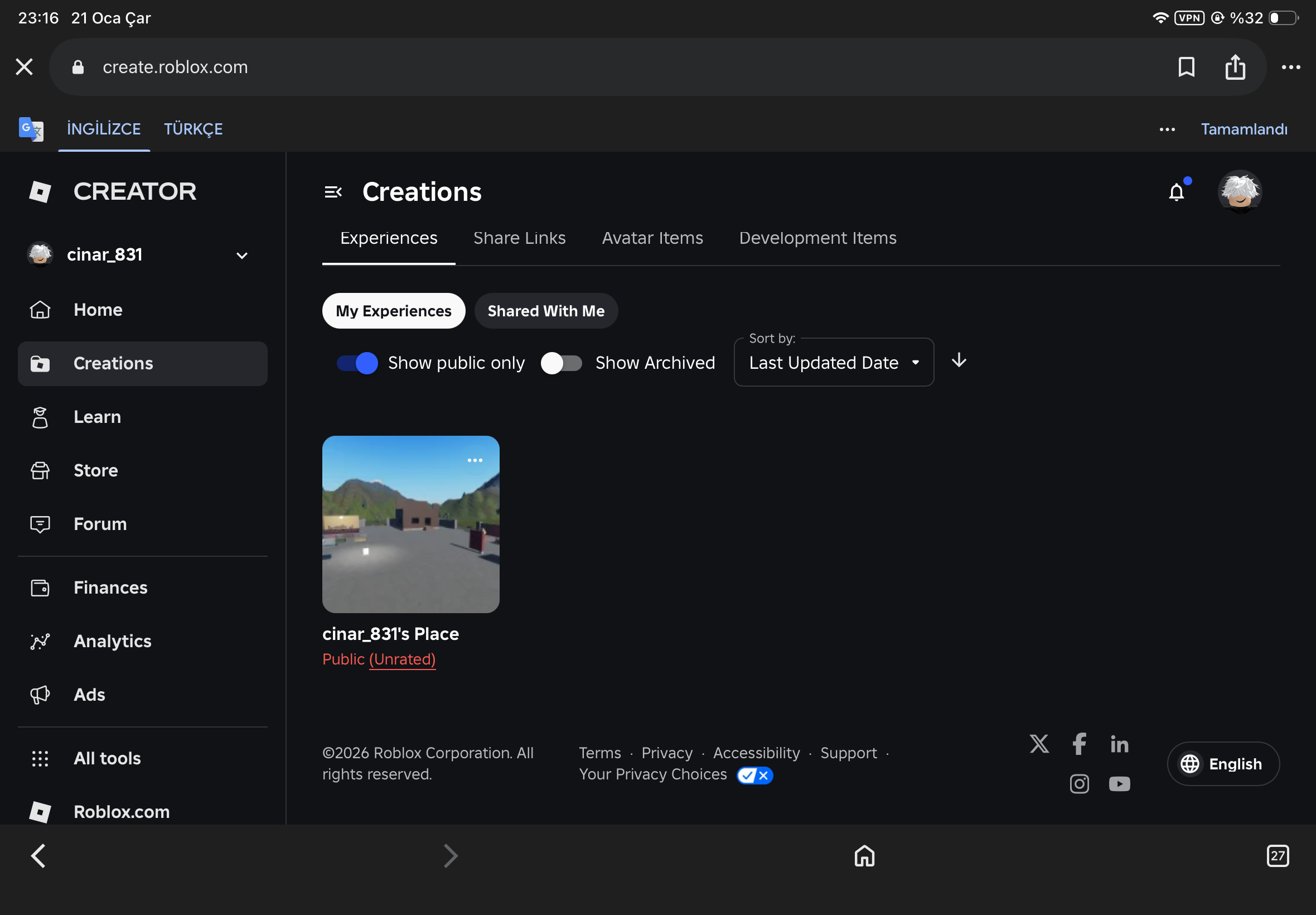Open Ads in the sidebar
Screen dimensions: 1316x915
coord(142,694)
